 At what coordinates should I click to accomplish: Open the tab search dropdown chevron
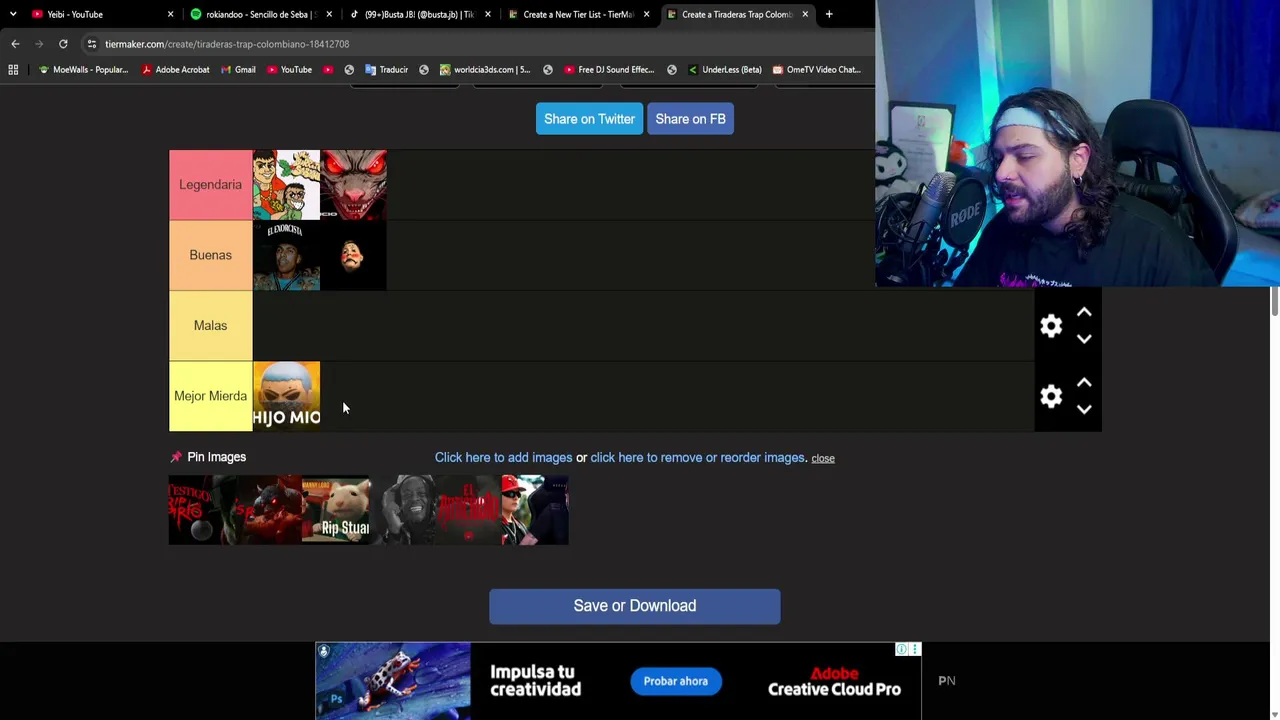coord(13,14)
